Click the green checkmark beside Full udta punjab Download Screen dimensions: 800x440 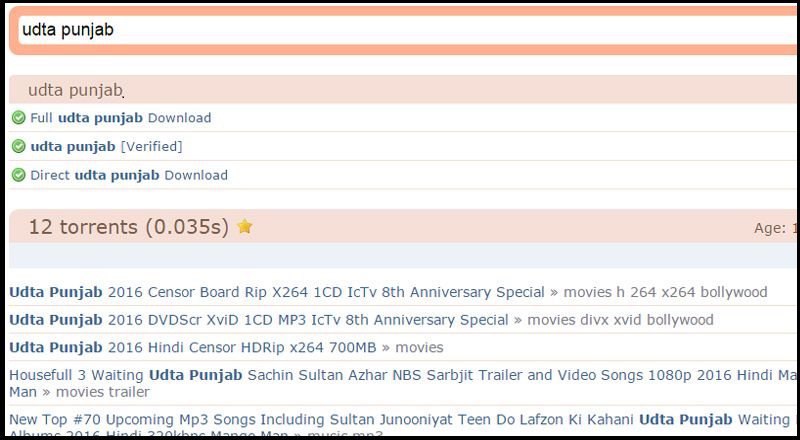pyautogui.click(x=18, y=118)
